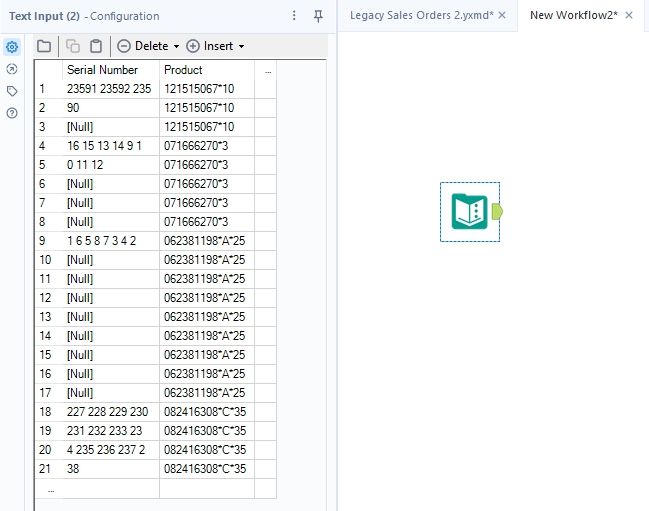Click the add new row ellipsis cell
Image resolution: width=649 pixels, height=511 pixels.
click(x=50, y=489)
